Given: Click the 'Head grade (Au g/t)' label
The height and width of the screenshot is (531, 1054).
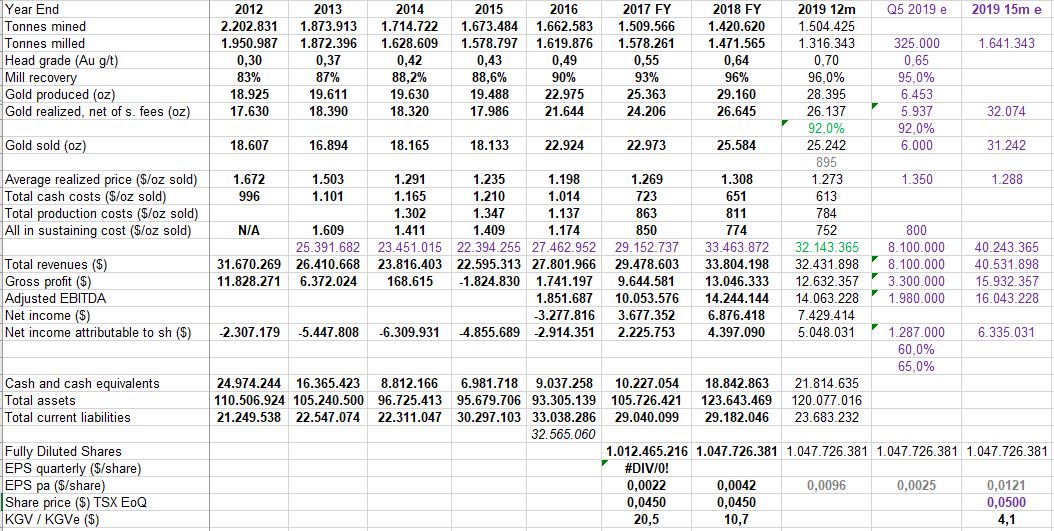Looking at the screenshot, I should 61,60.
